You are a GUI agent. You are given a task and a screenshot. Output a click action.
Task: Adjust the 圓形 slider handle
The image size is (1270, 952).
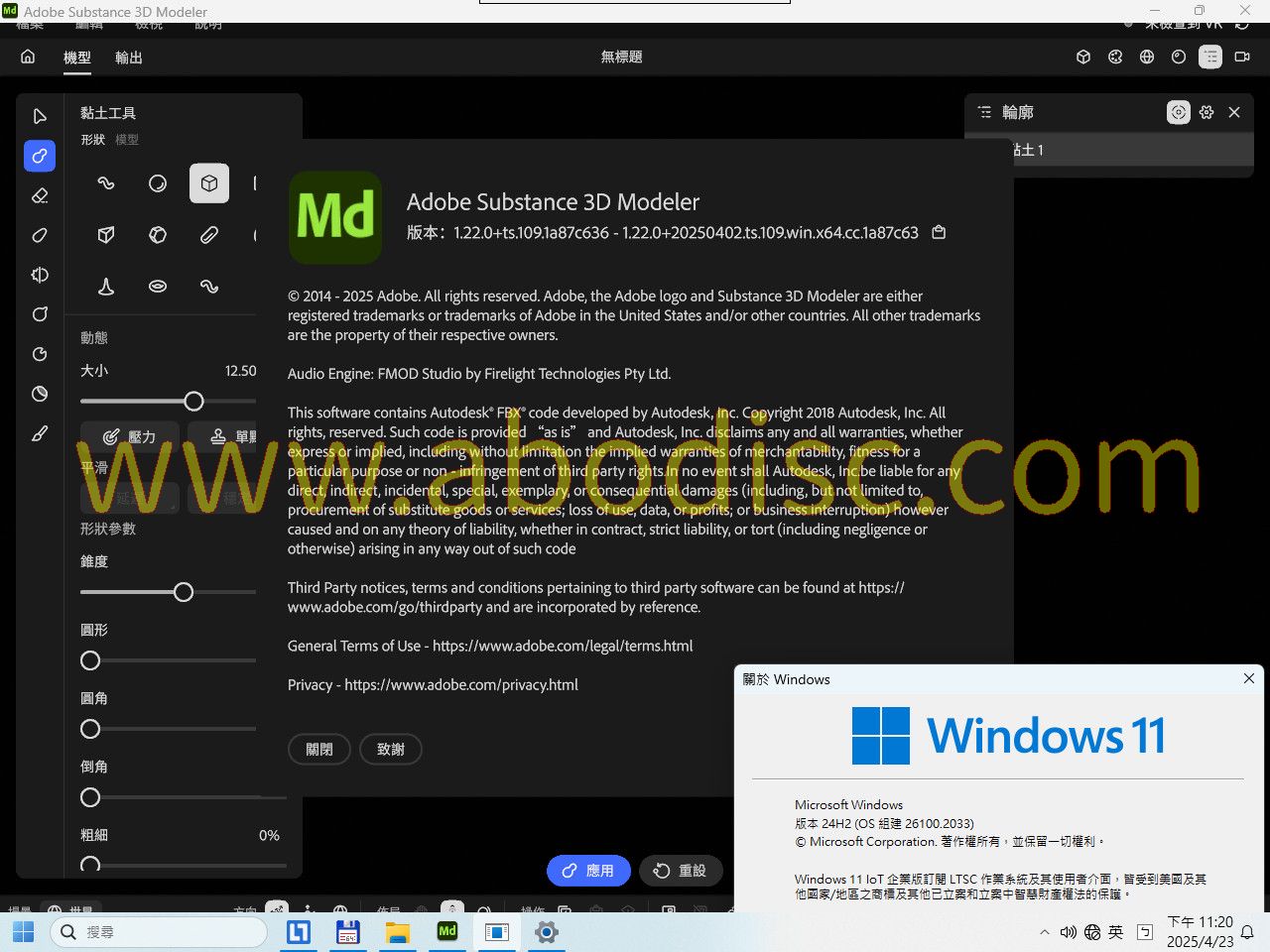[x=90, y=660]
